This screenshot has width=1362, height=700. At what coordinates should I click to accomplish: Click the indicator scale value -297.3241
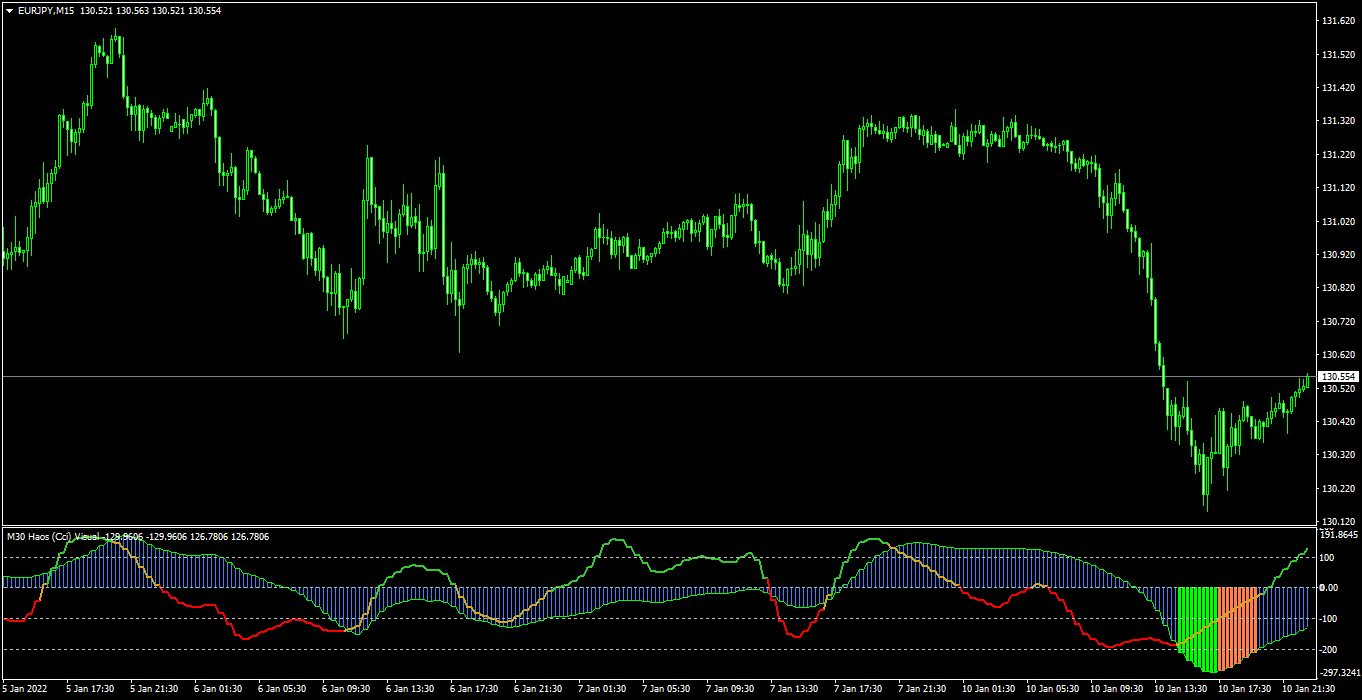click(1340, 673)
